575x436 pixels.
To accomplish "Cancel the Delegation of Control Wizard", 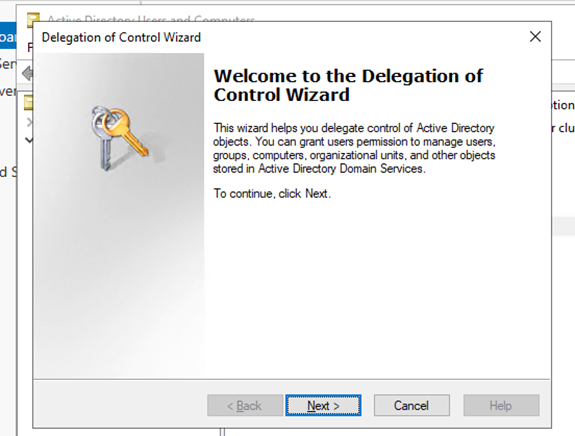I will [411, 405].
